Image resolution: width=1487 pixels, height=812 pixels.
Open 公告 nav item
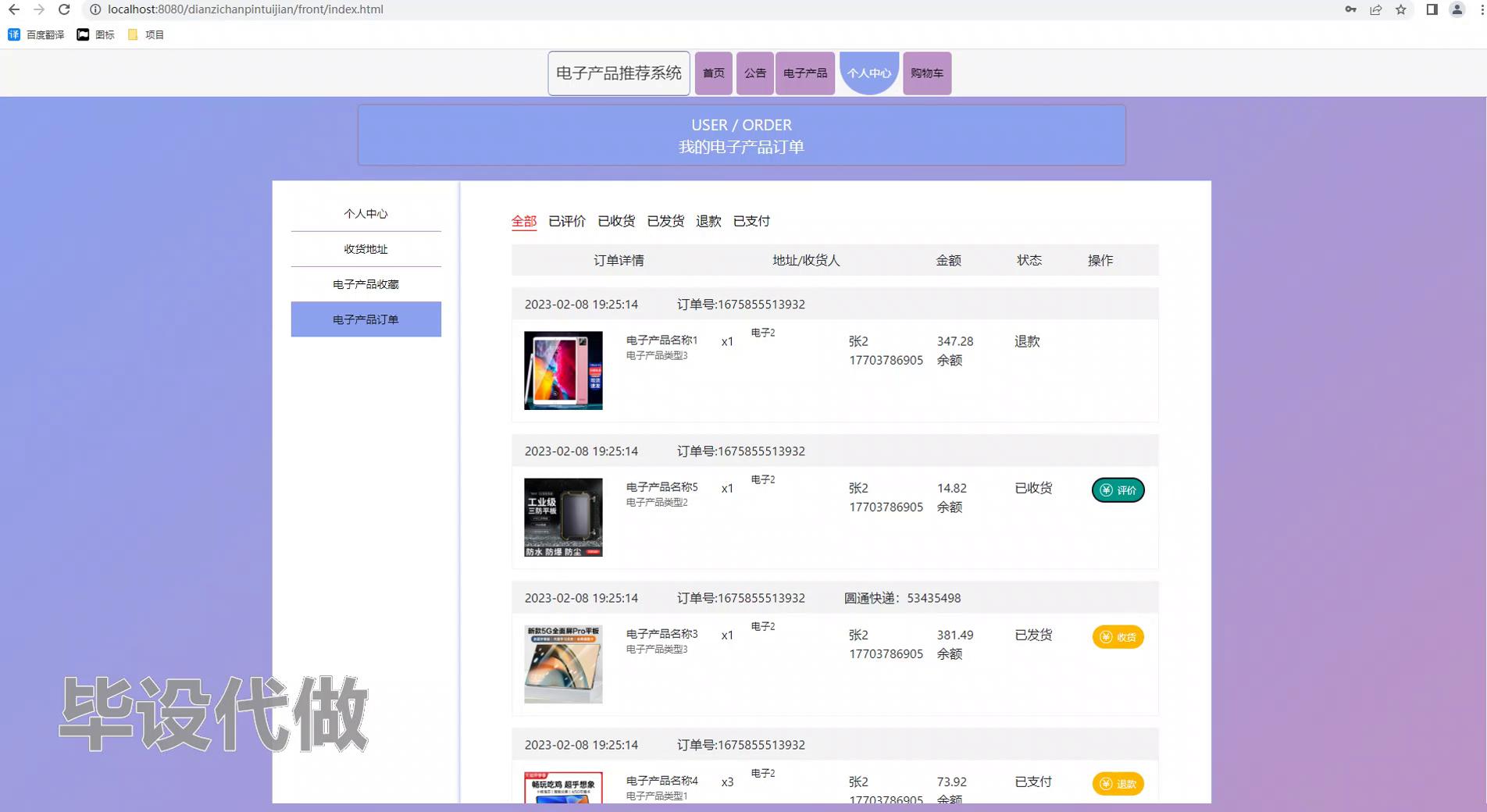(x=755, y=73)
